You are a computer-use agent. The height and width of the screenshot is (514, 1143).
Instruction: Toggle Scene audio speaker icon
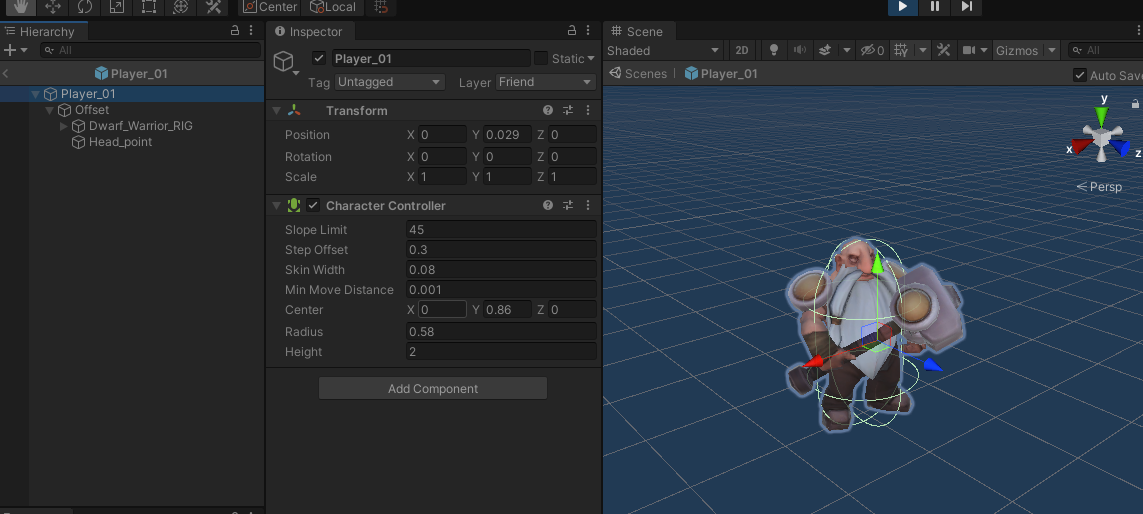coord(800,50)
